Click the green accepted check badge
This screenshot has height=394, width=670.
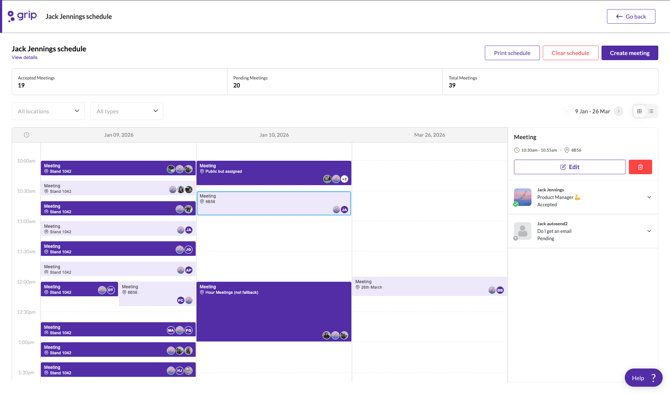point(515,204)
